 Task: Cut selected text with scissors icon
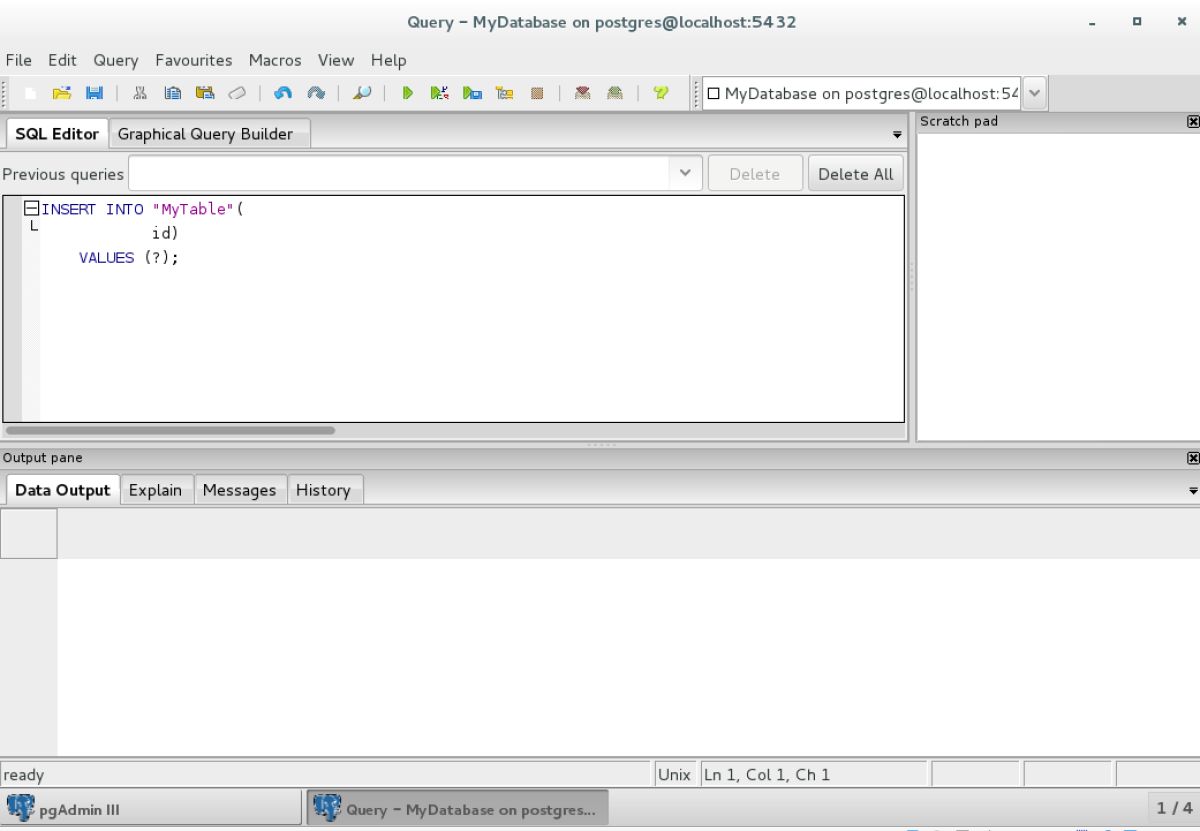(x=140, y=93)
